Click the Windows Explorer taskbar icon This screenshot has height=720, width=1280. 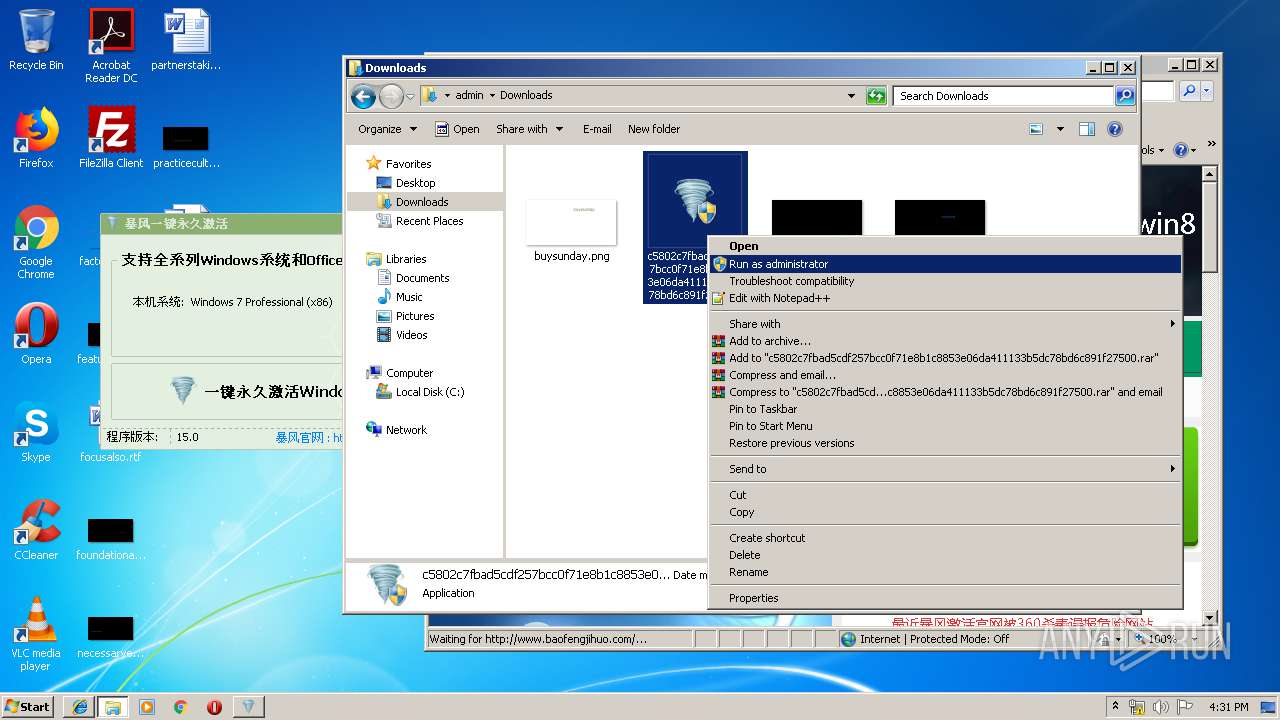pos(113,706)
